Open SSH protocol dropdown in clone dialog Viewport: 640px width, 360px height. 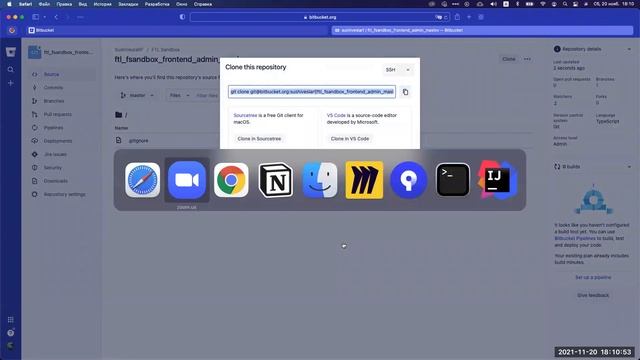[x=398, y=70]
